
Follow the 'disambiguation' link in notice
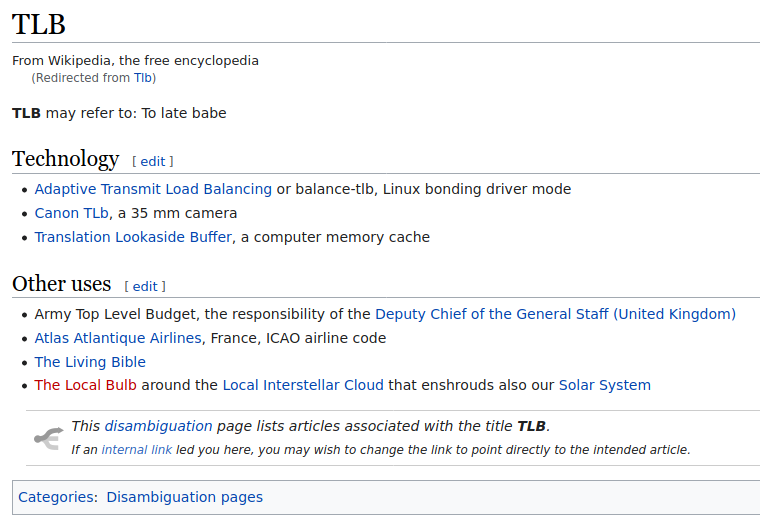pyautogui.click(x=158, y=426)
